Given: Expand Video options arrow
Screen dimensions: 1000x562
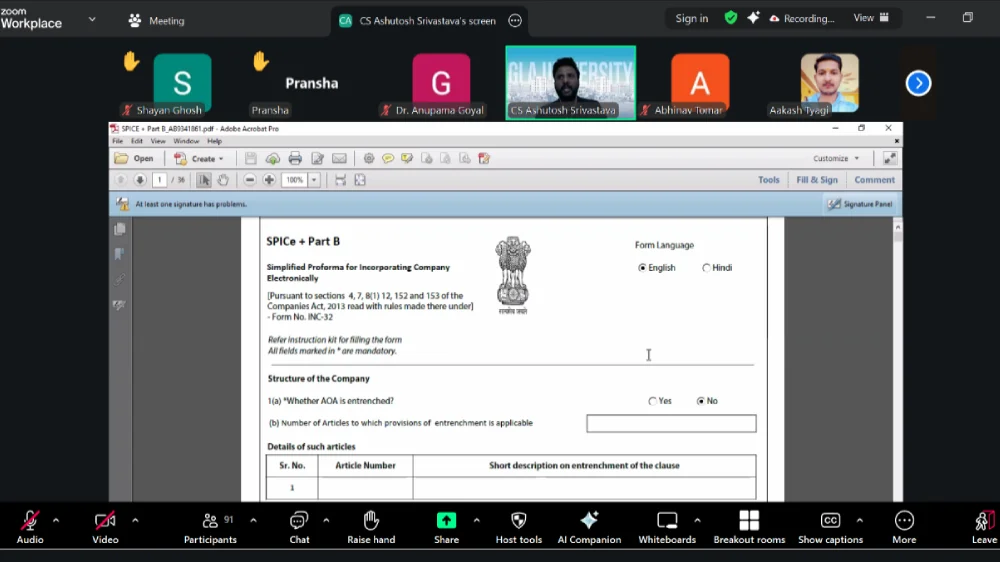Looking at the screenshot, I should tap(135, 520).
